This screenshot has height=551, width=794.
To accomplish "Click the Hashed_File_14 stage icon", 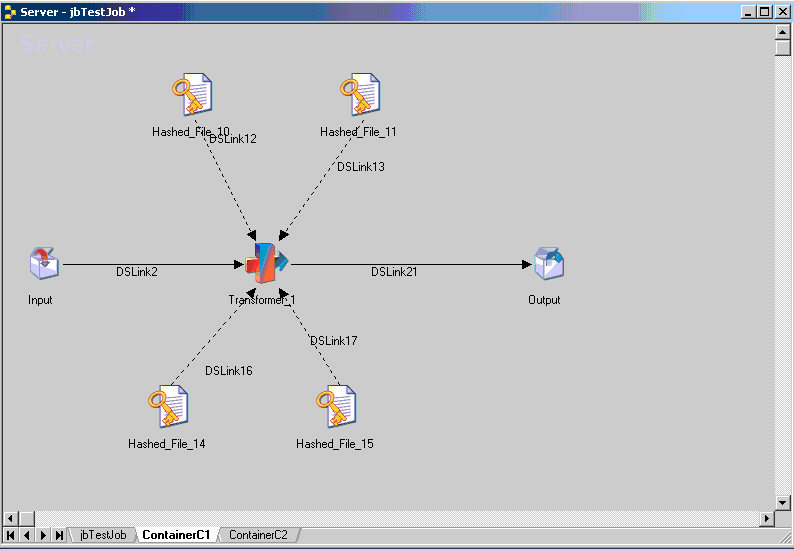I will point(167,408).
